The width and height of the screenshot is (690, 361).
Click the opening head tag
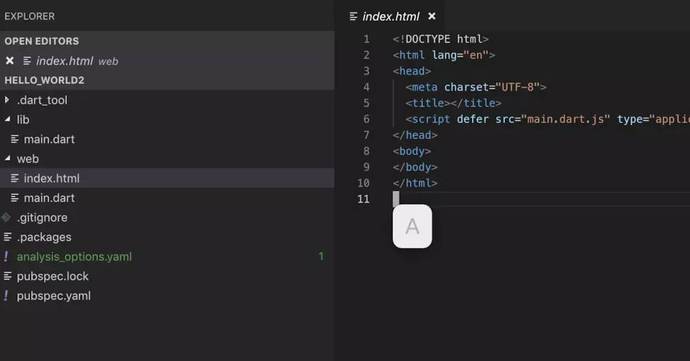[412, 71]
